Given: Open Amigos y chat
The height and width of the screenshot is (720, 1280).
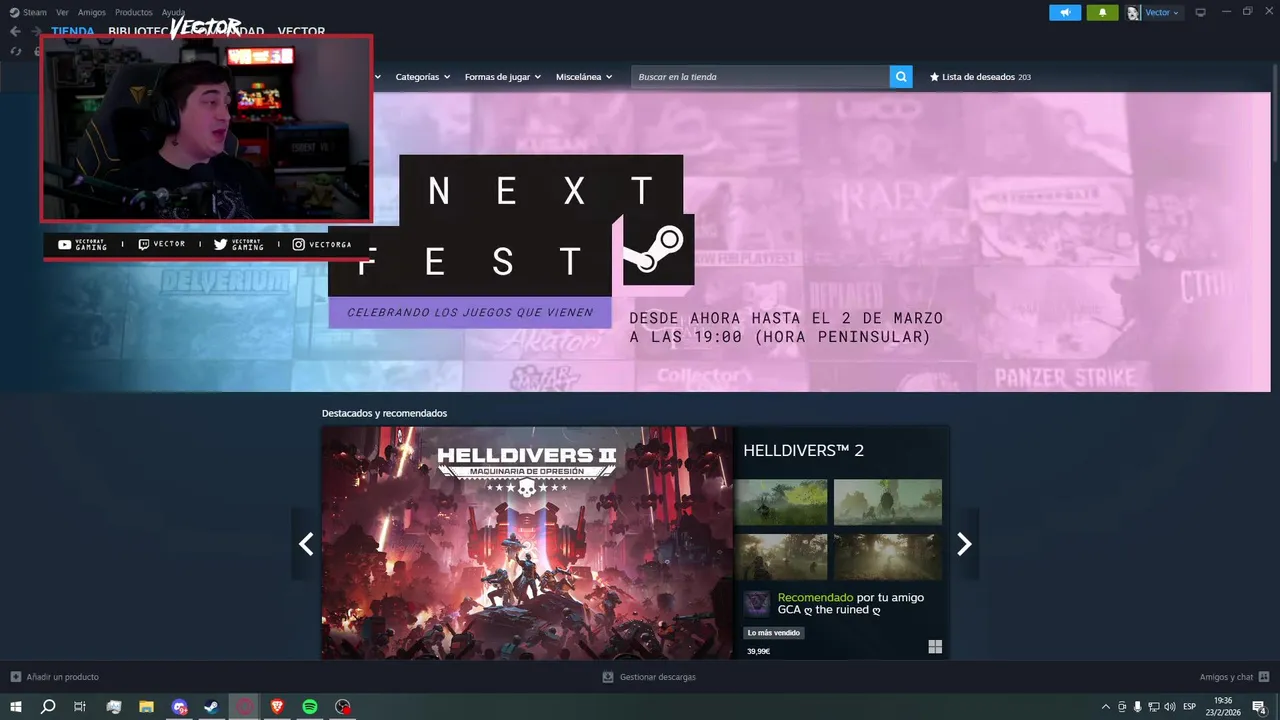Looking at the screenshot, I should (x=1226, y=677).
